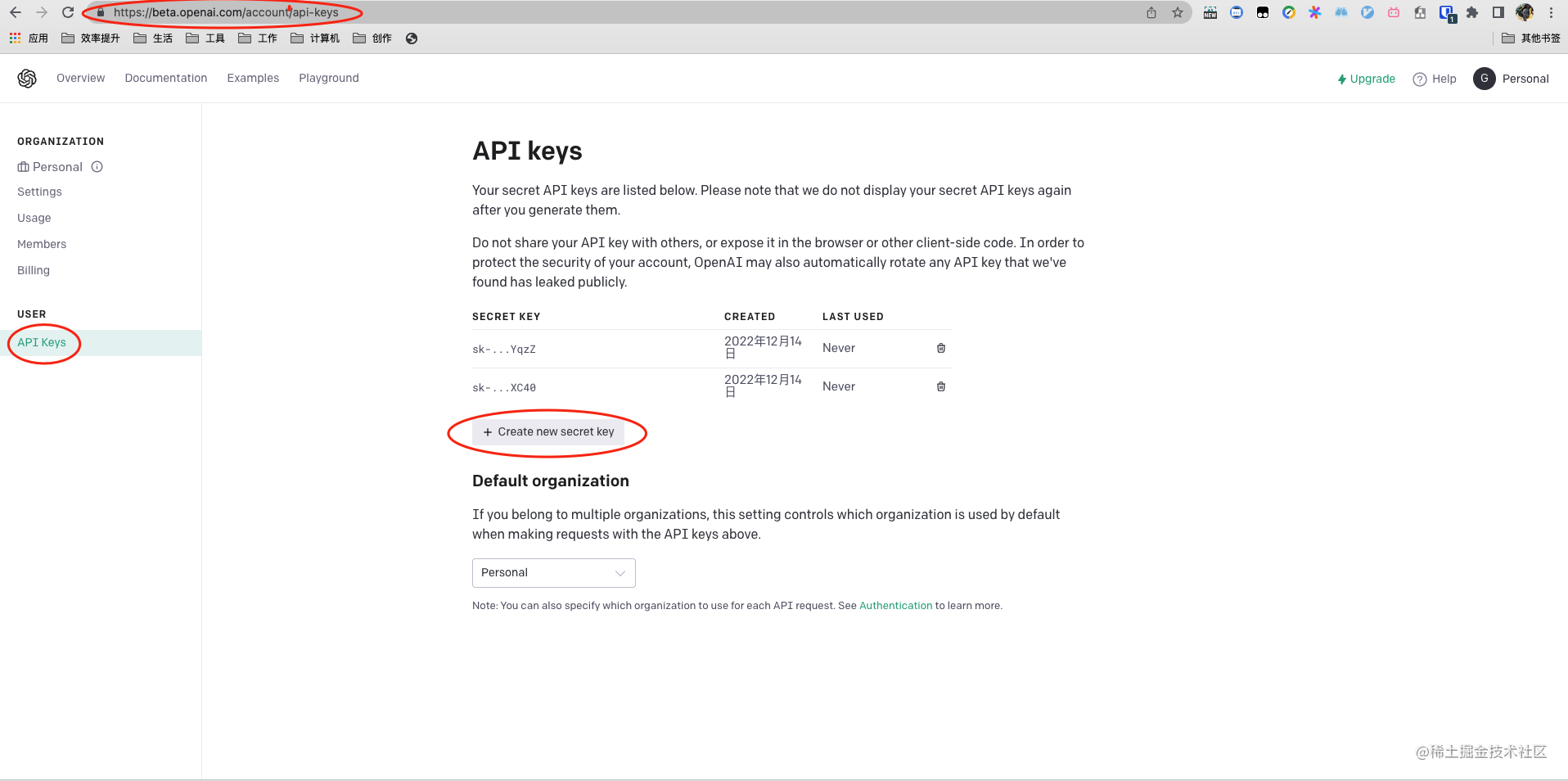Open the Authentication link
This screenshot has width=1568, height=781.
(x=895, y=605)
